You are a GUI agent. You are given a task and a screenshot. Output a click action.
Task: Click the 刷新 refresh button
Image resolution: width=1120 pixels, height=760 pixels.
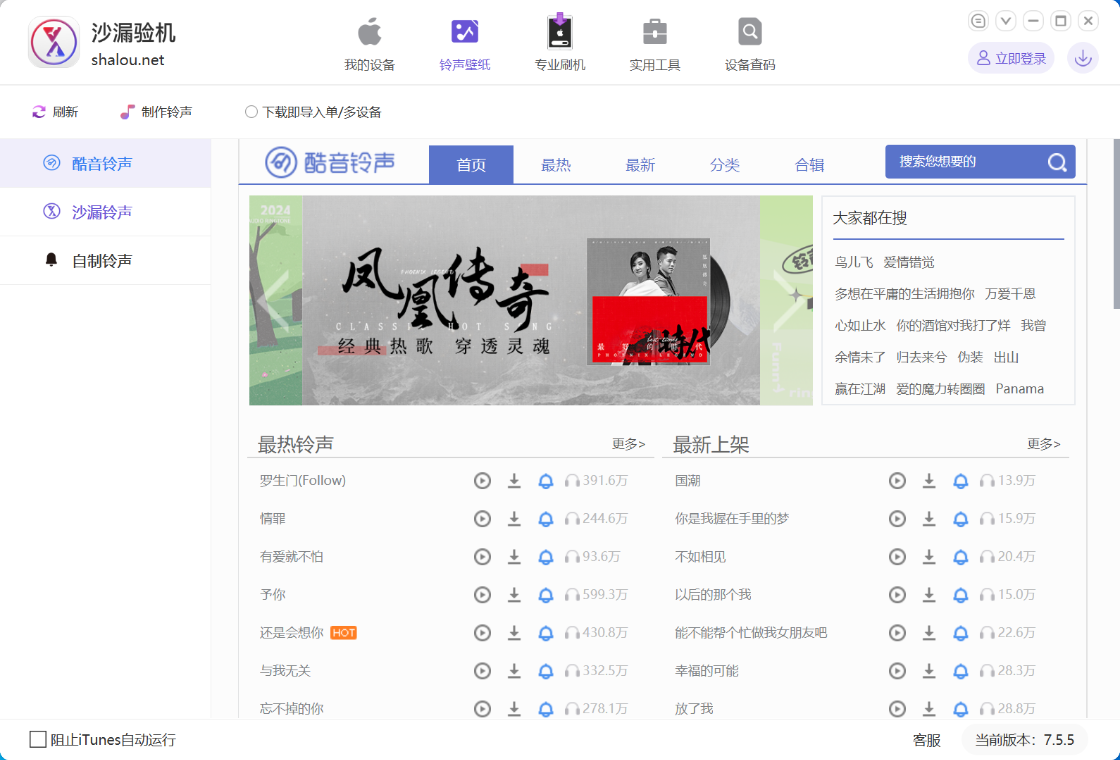55,112
